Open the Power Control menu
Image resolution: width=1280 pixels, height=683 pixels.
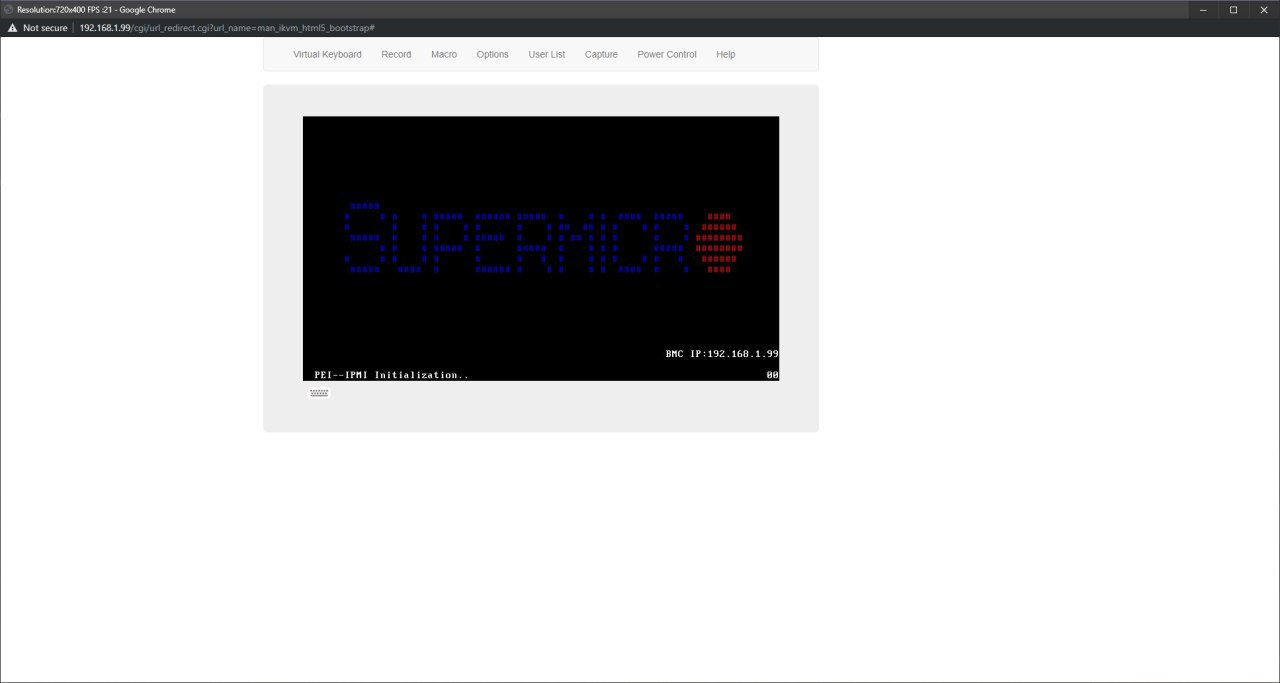point(667,54)
